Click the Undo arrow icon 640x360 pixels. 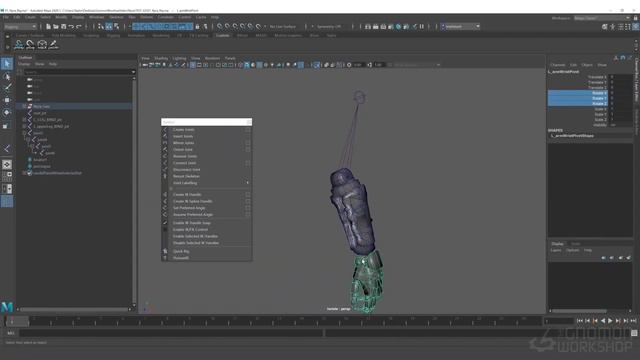pyautogui.click(x=71, y=27)
